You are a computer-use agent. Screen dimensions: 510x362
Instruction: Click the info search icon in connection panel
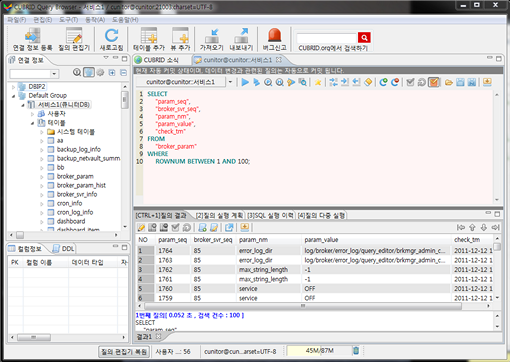click(x=77, y=72)
